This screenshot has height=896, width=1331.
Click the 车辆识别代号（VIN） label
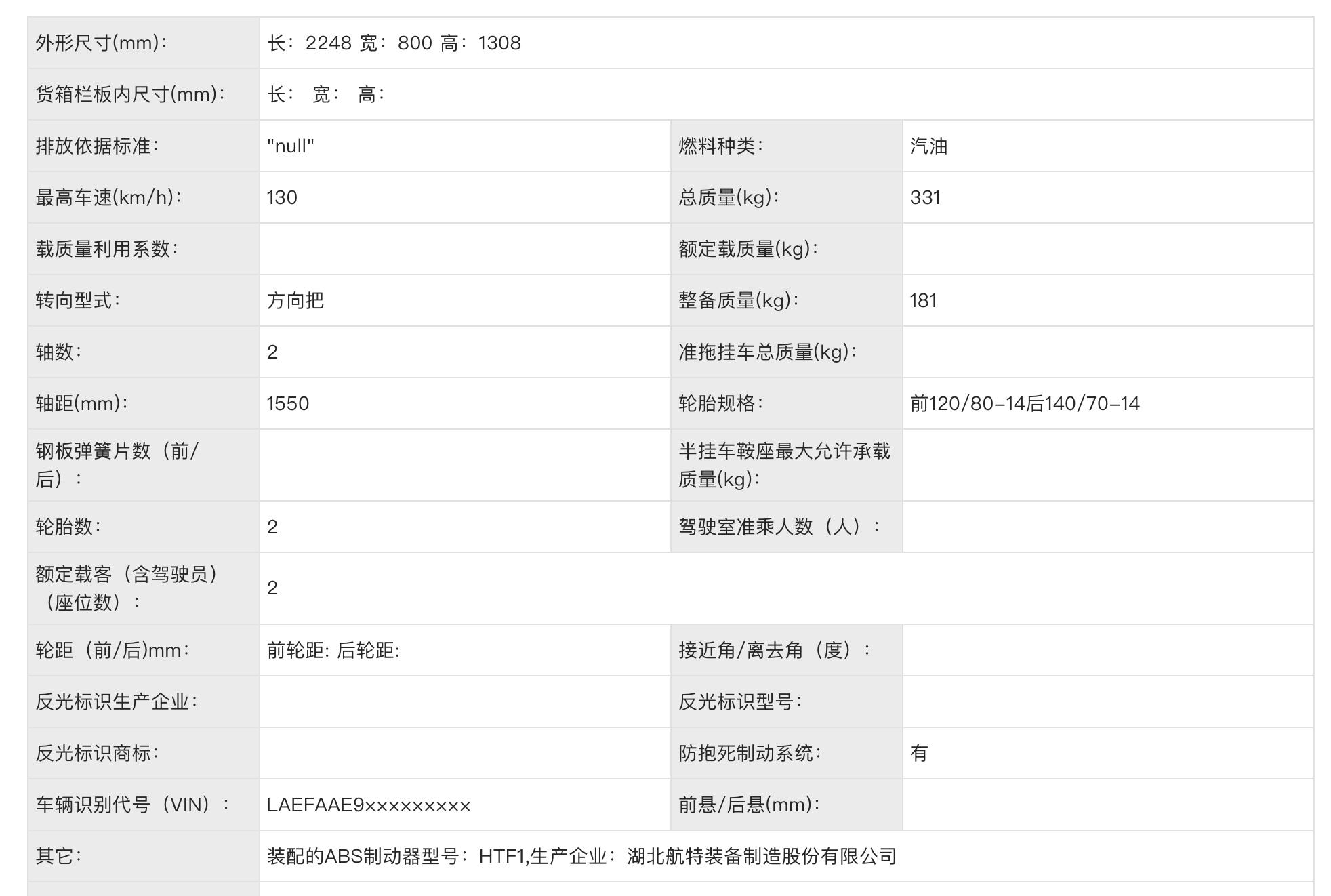(133, 805)
